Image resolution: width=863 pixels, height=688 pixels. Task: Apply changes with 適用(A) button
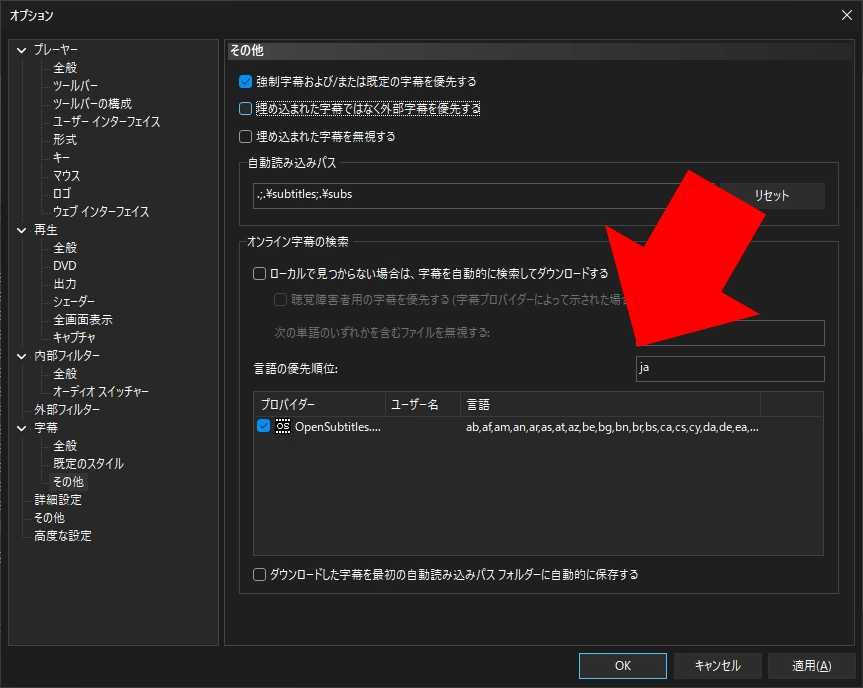811,666
